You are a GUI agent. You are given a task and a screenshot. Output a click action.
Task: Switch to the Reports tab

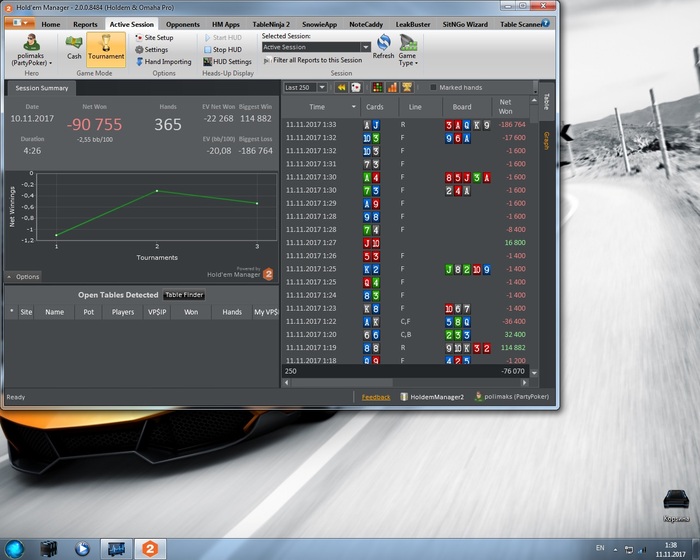[85, 24]
